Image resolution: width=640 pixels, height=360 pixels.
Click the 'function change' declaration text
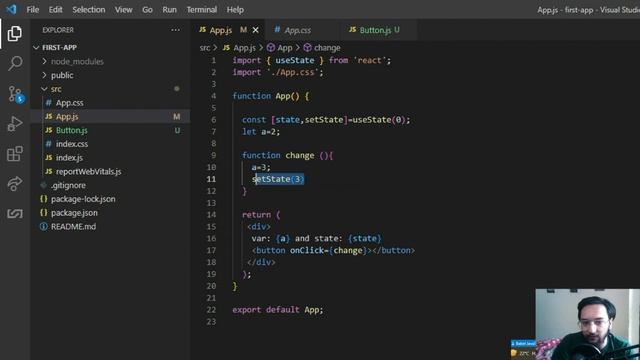point(278,155)
